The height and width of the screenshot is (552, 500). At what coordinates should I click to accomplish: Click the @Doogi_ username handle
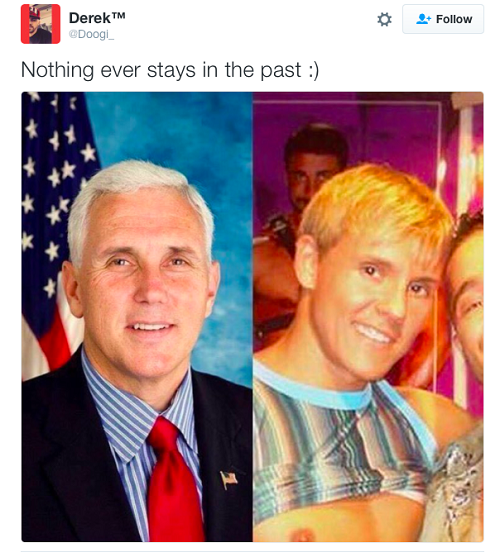click(x=91, y=34)
